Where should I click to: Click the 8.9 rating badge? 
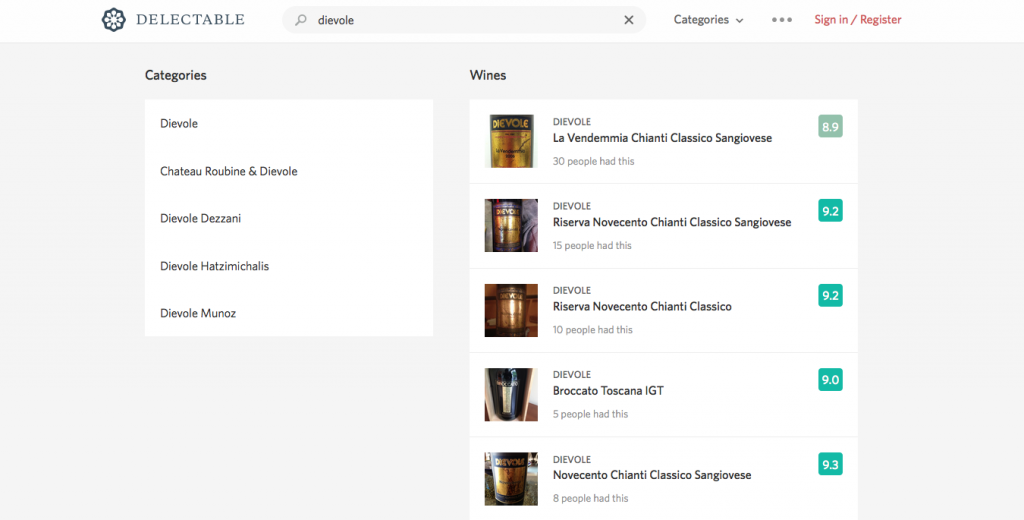830,126
